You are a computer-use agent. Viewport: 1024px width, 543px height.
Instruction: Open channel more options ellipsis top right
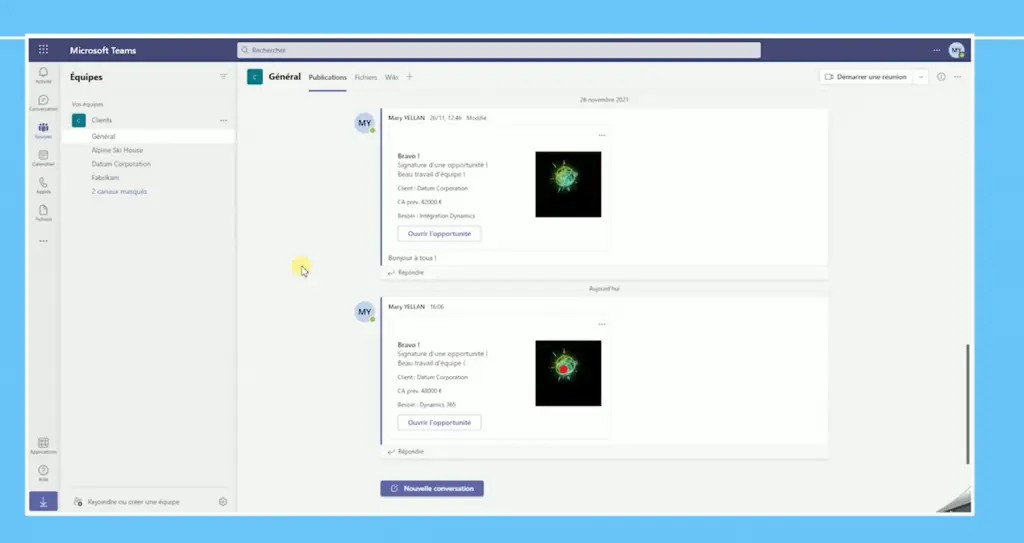click(x=957, y=76)
